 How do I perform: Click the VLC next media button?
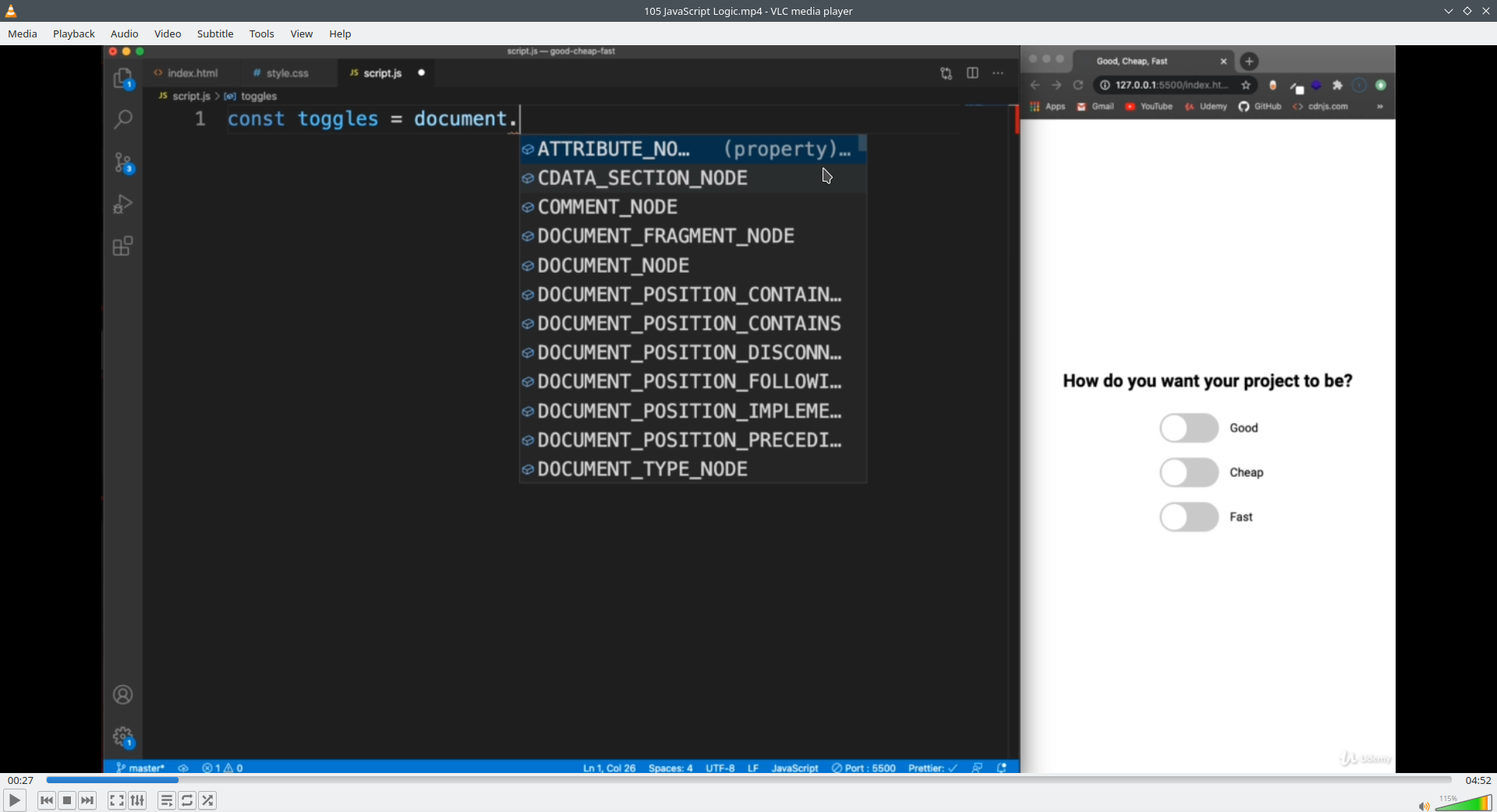pyautogui.click(x=87, y=800)
